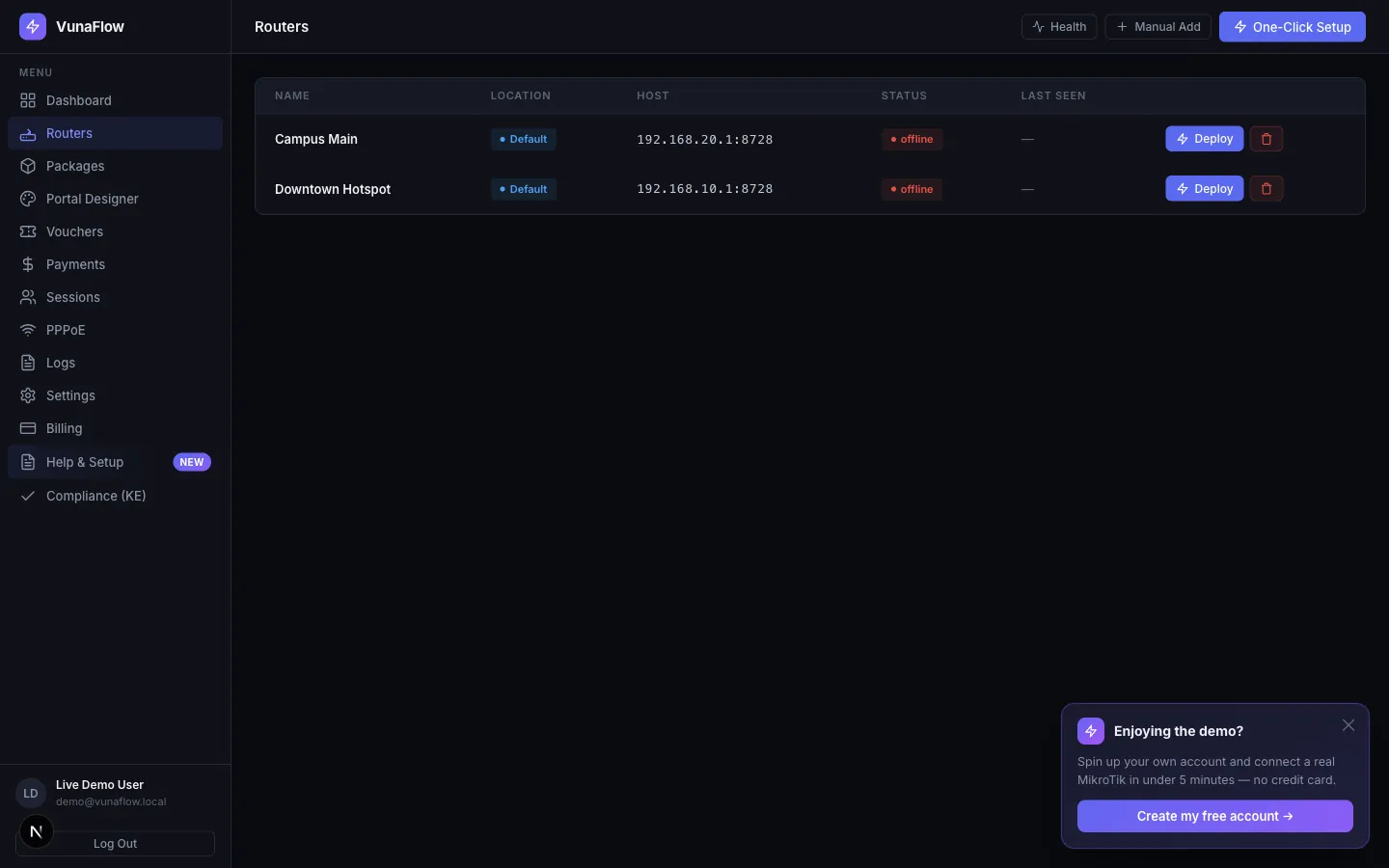The height and width of the screenshot is (868, 1389).
Task: Click the Logs document icon
Action: (x=28, y=363)
